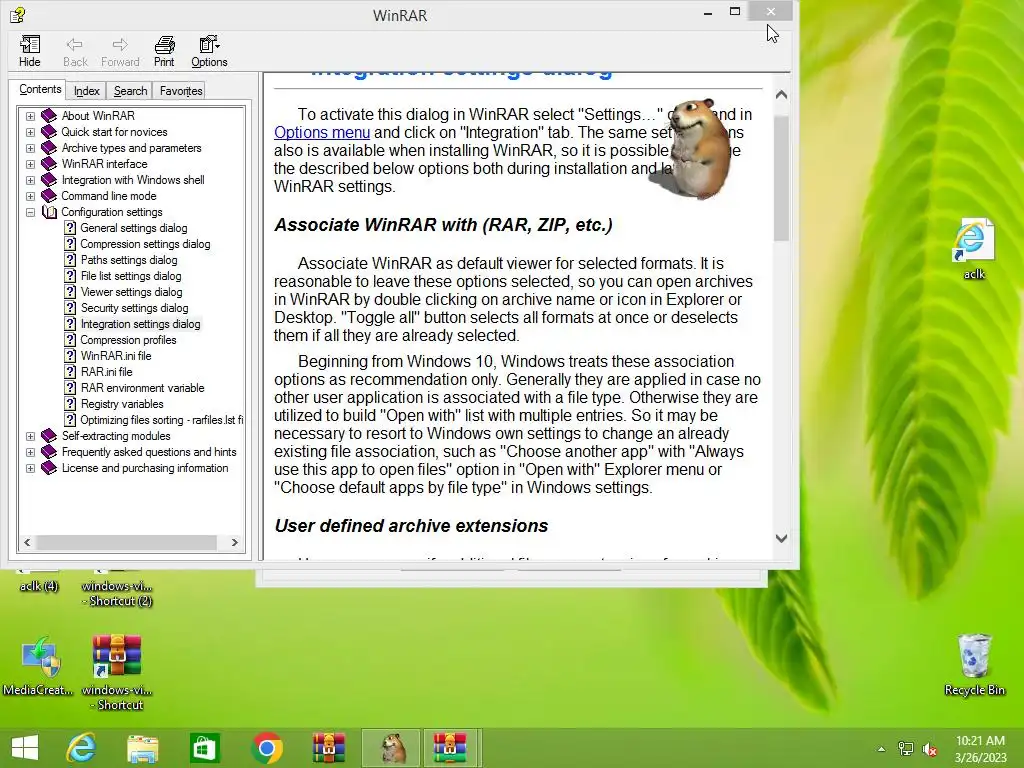Image resolution: width=1024 pixels, height=768 pixels.
Task: Click the General settings dialog page icon
Action: (x=70, y=228)
